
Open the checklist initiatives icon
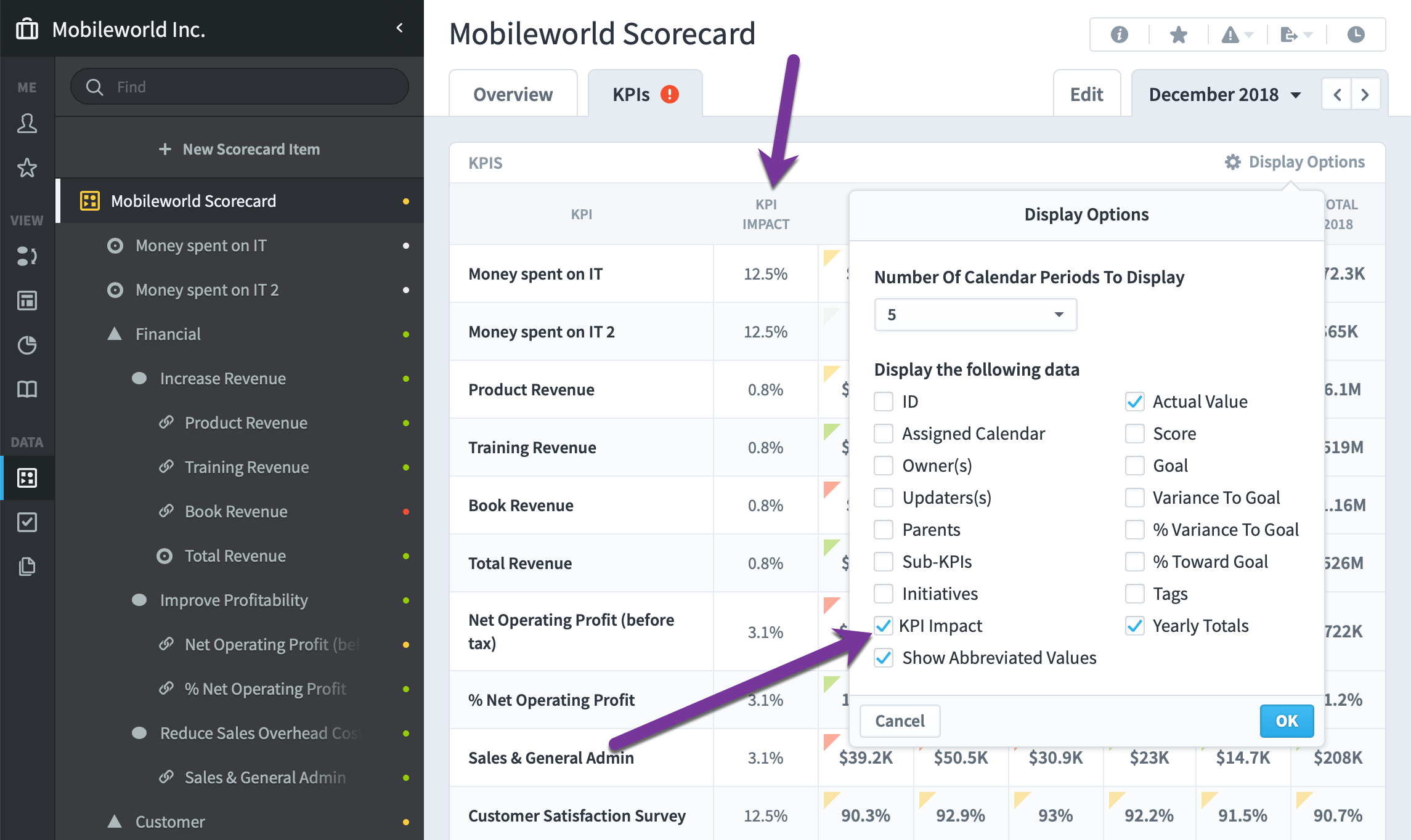[x=27, y=522]
